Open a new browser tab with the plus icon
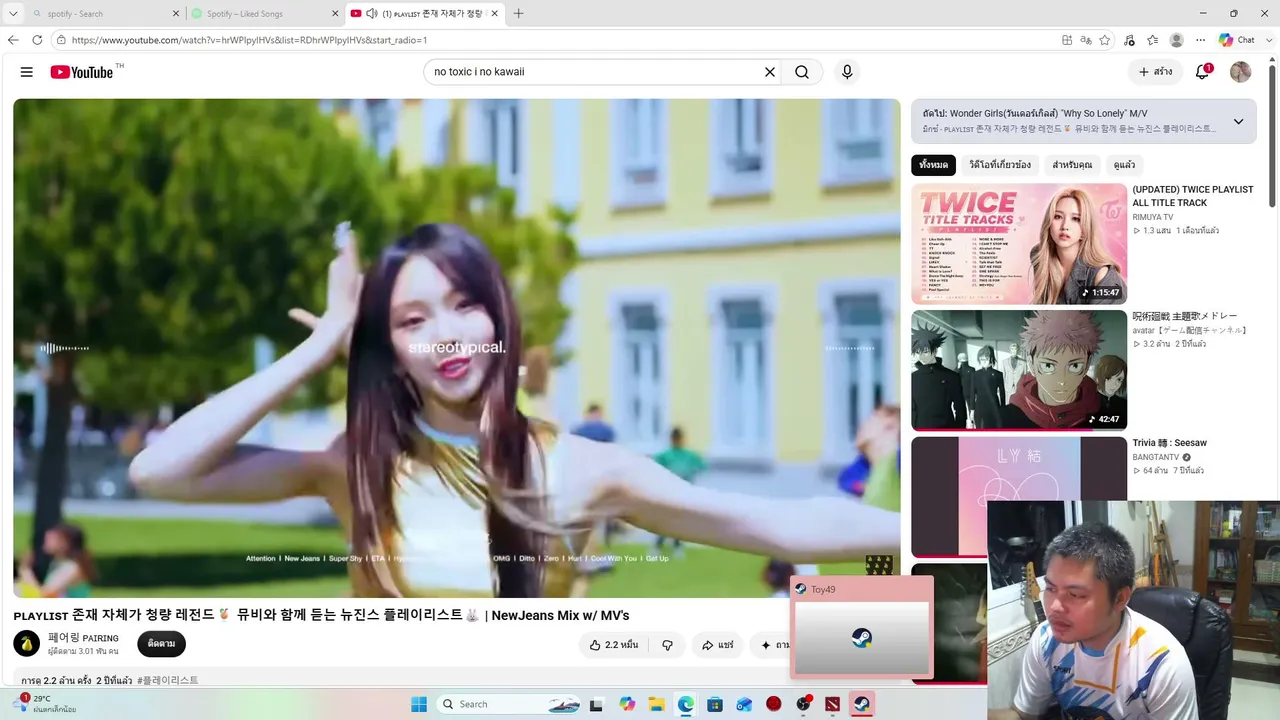 518,14
